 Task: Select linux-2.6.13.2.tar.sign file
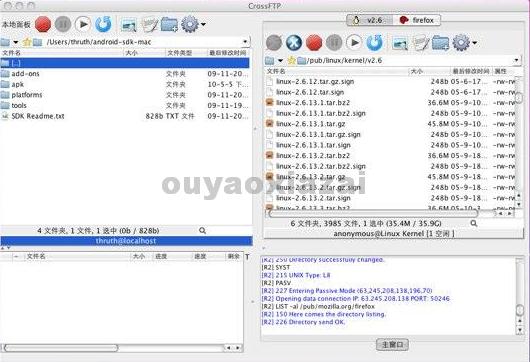pyautogui.click(x=390, y=198)
